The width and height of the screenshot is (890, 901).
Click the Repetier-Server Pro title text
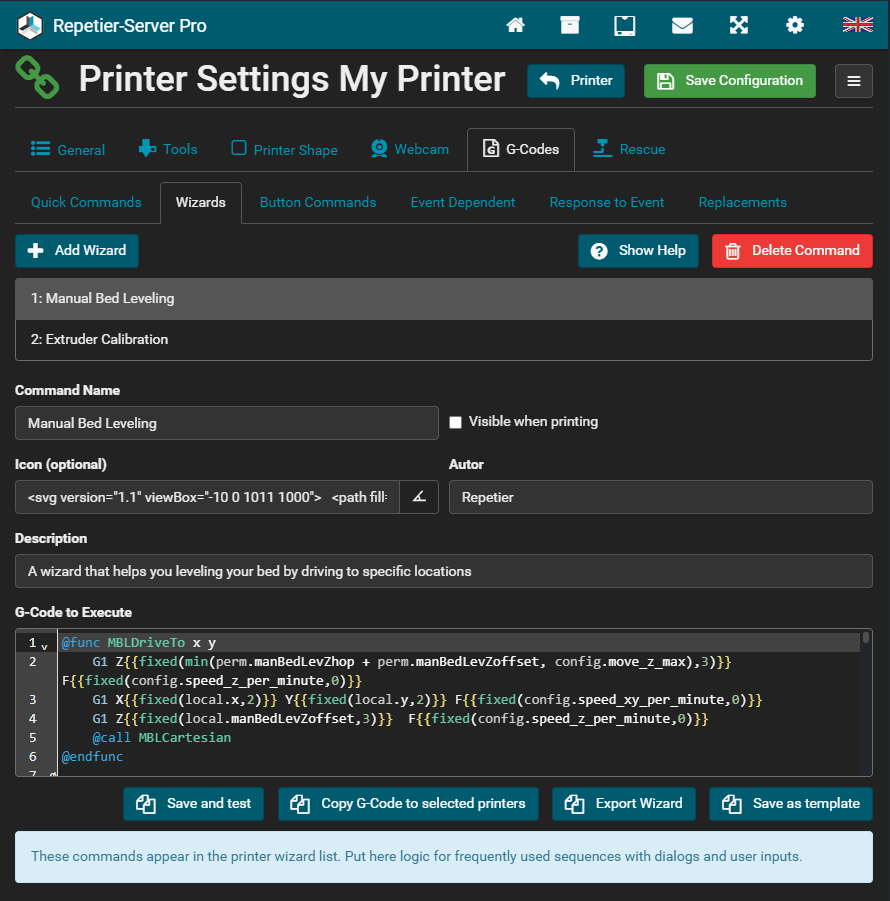tap(130, 26)
